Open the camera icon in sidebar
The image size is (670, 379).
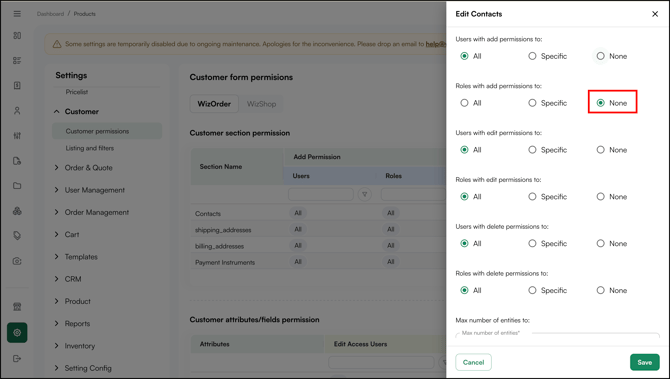[x=17, y=261]
